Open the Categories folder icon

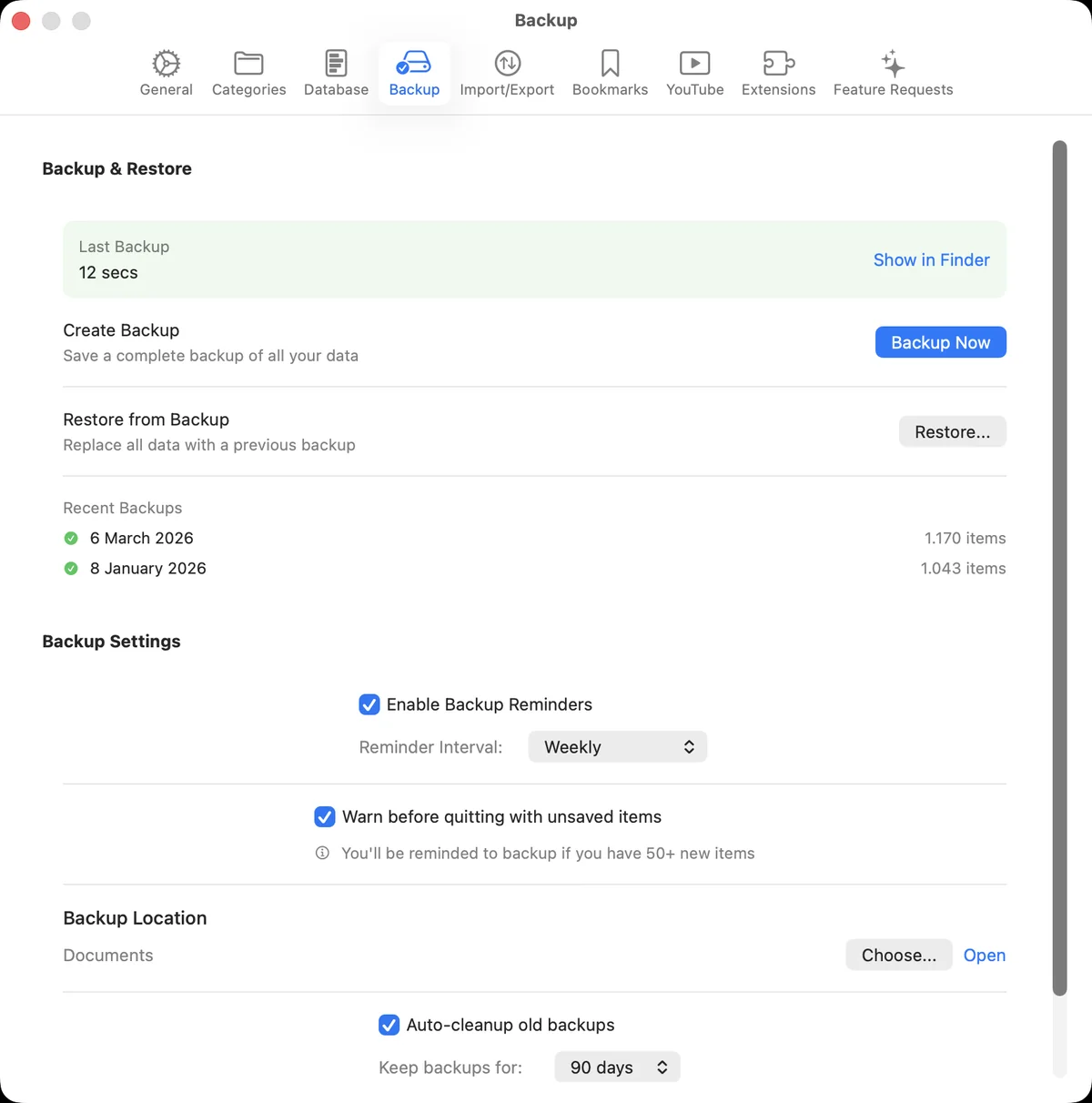coord(248,64)
